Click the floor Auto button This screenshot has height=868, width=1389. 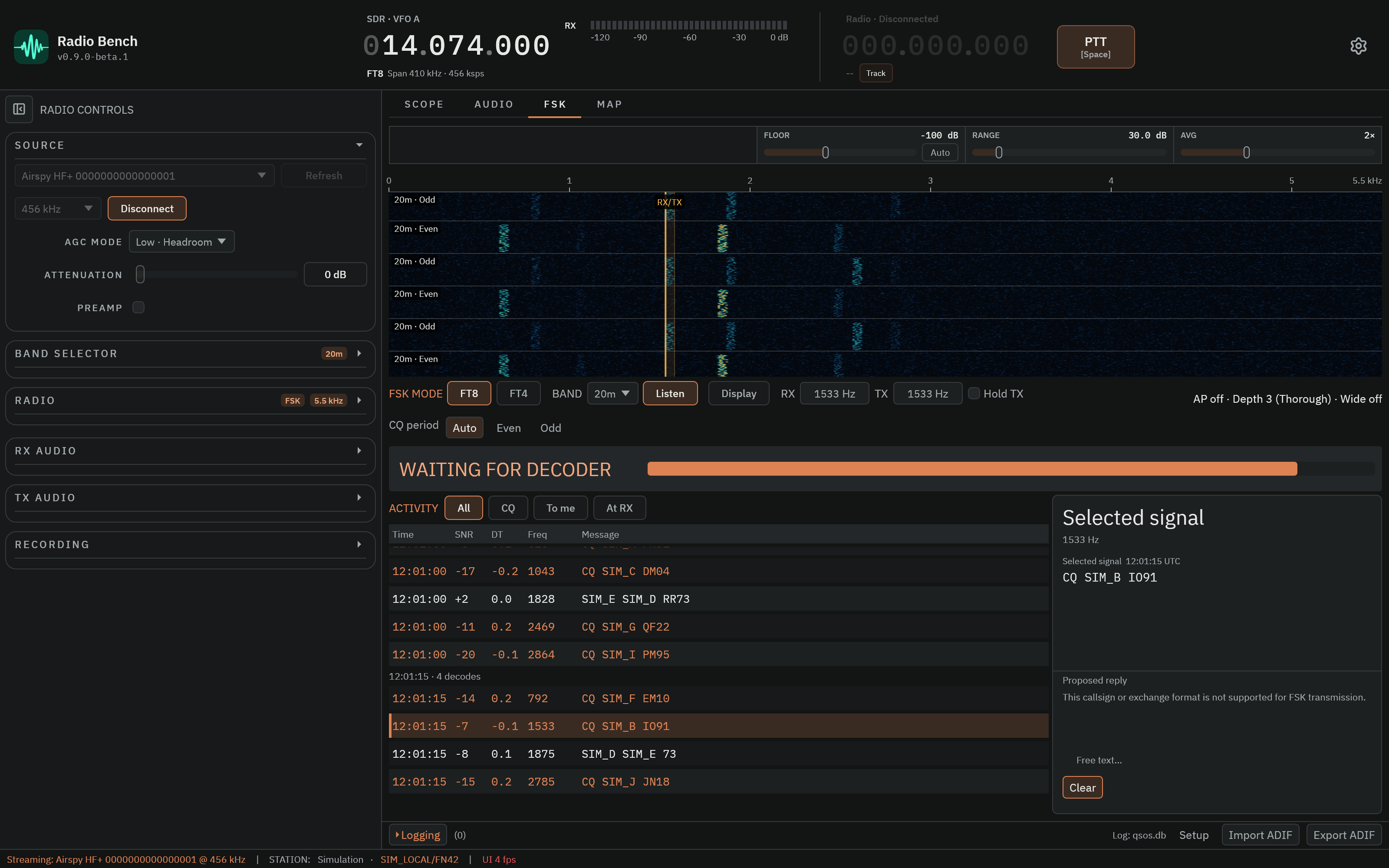click(940, 153)
